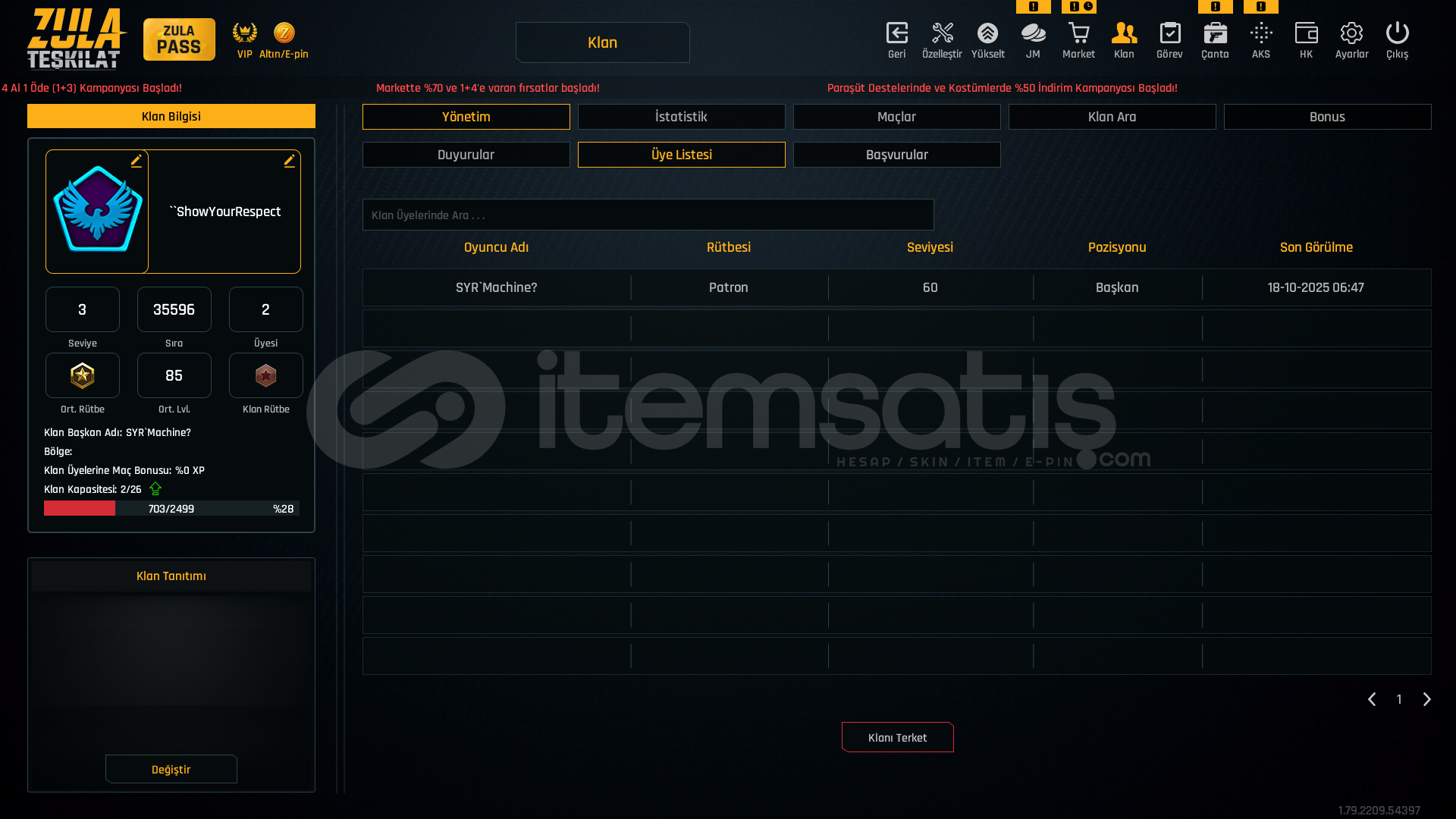Click the AKS icon in top bar

(x=1260, y=34)
